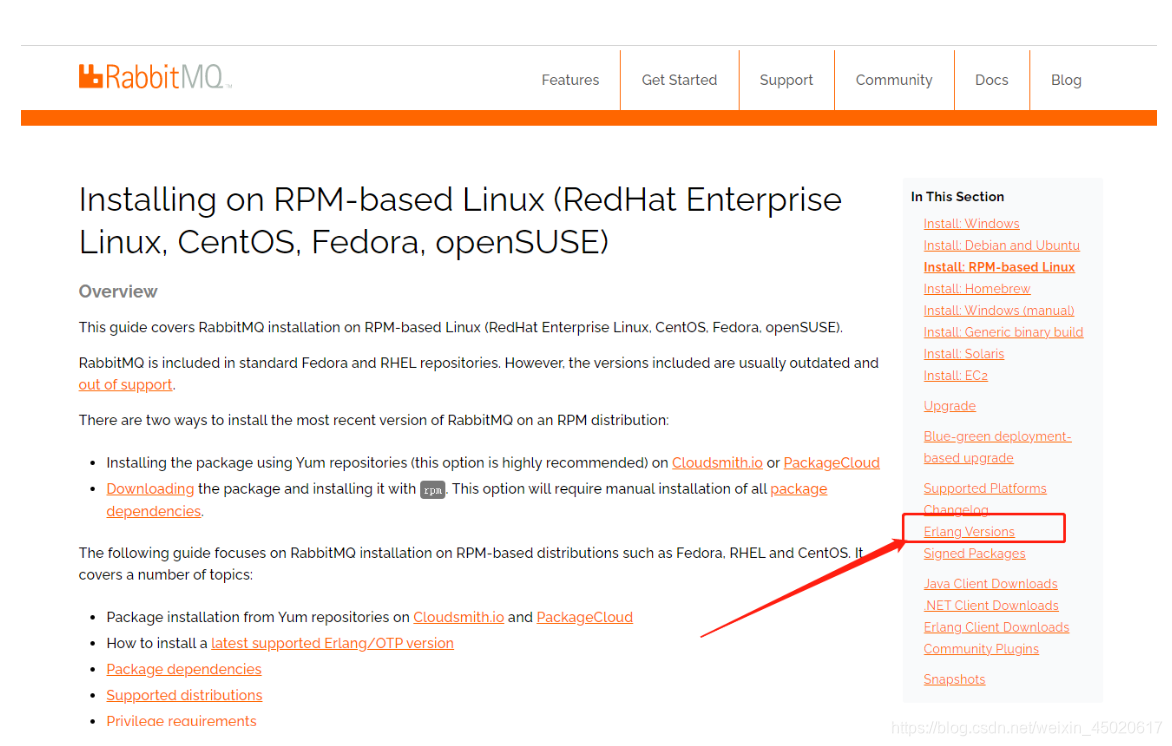Follow the 'out of support' link
The width and height of the screenshot is (1172, 746).
coord(125,384)
